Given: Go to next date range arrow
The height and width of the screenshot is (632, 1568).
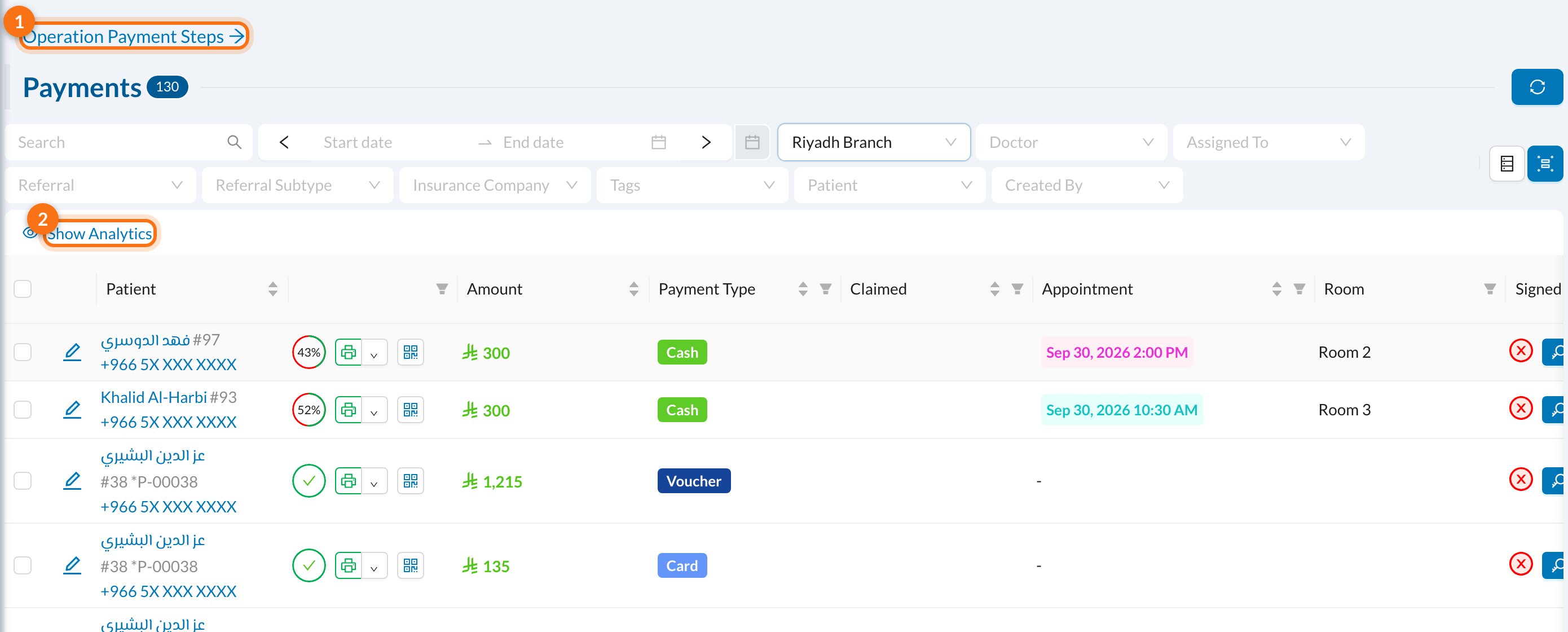Looking at the screenshot, I should [x=706, y=142].
